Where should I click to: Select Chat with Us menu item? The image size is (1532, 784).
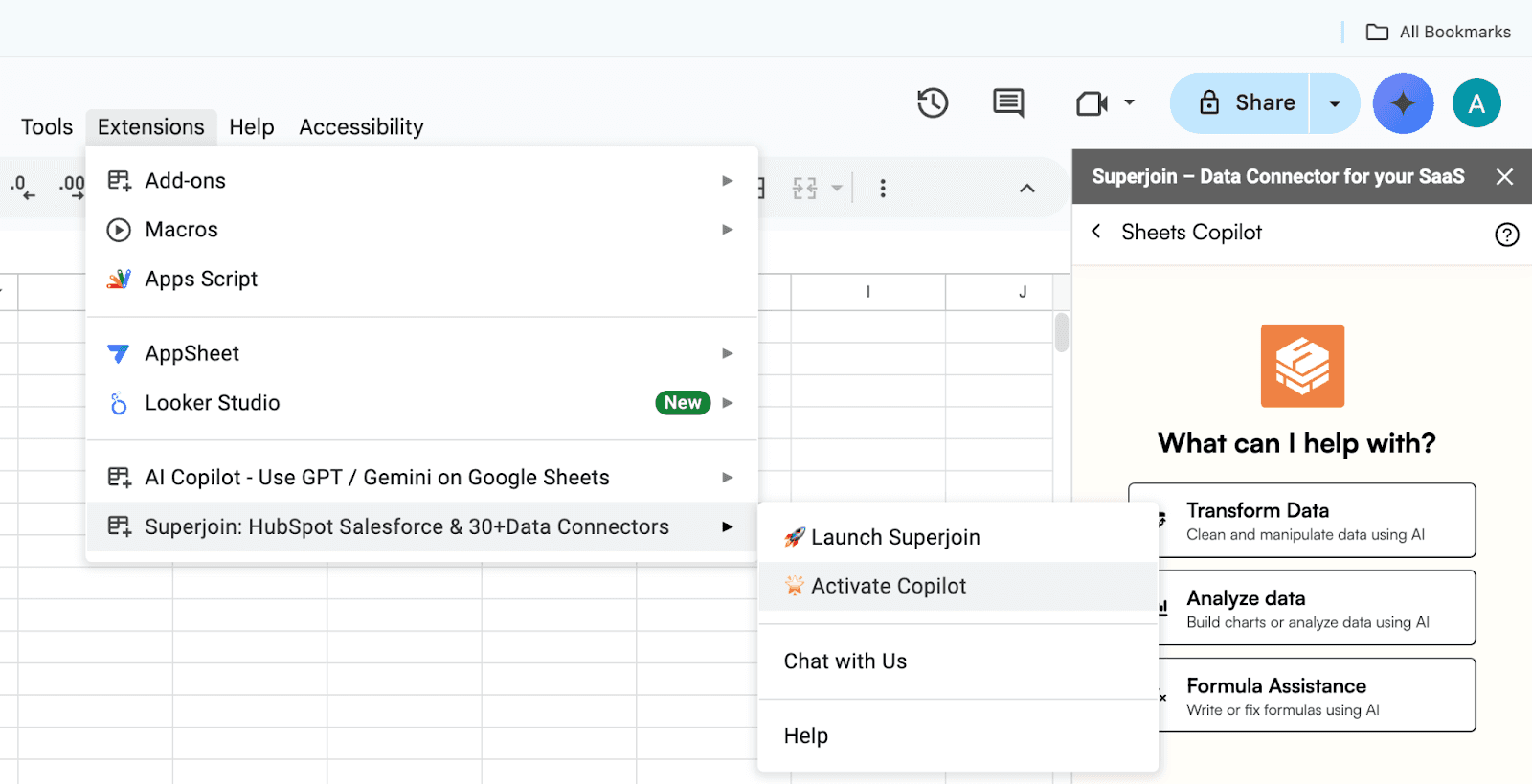[x=957, y=661]
